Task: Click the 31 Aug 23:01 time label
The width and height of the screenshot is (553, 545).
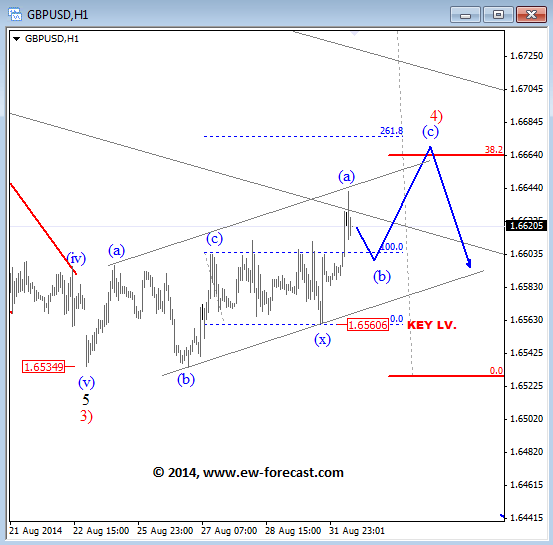Action: (x=357, y=531)
